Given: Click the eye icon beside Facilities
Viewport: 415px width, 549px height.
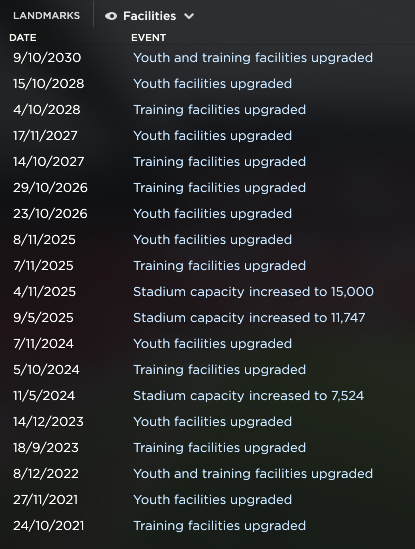Looking at the screenshot, I should [111, 16].
